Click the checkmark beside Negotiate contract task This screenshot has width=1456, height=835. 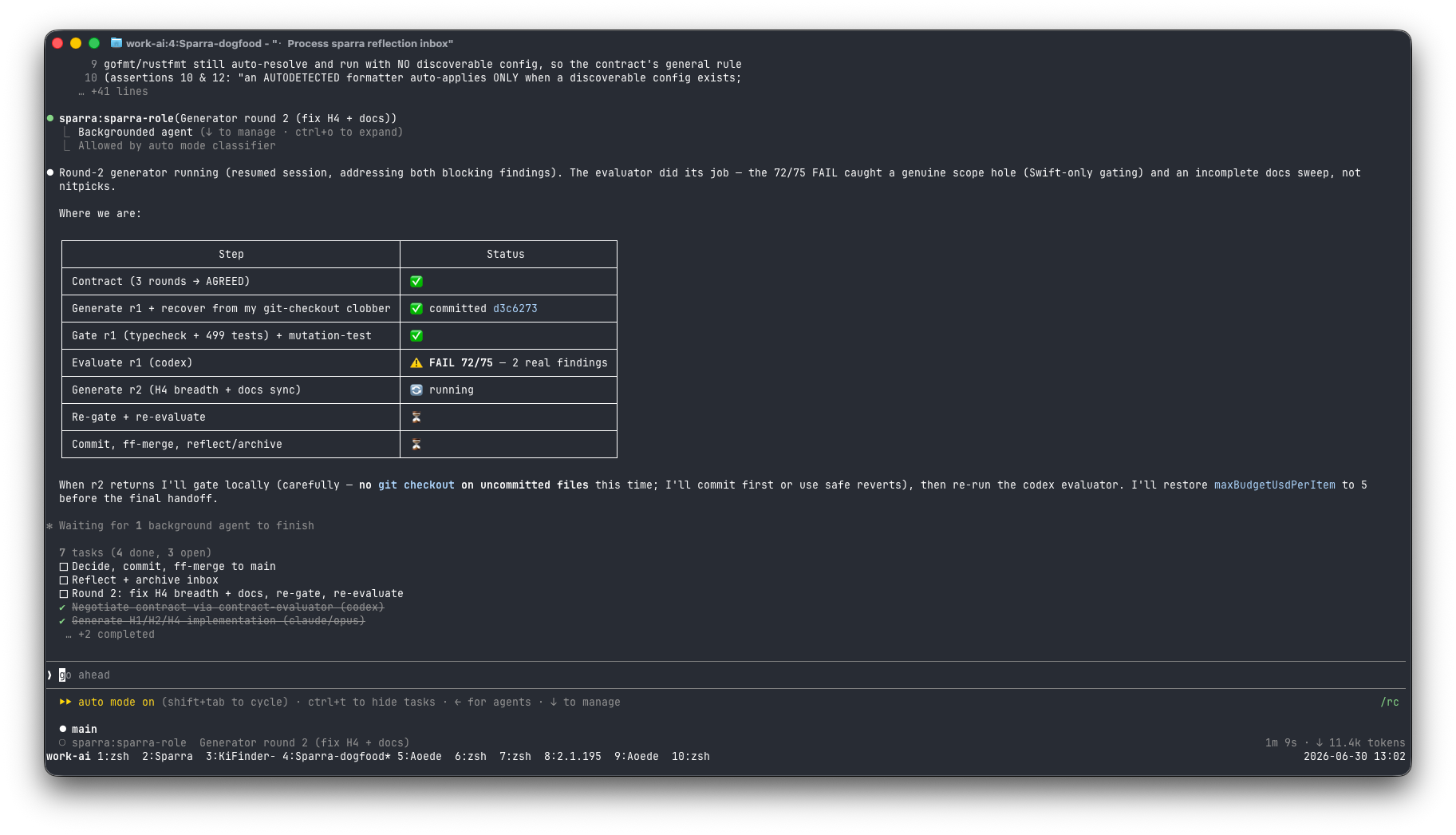tap(63, 607)
